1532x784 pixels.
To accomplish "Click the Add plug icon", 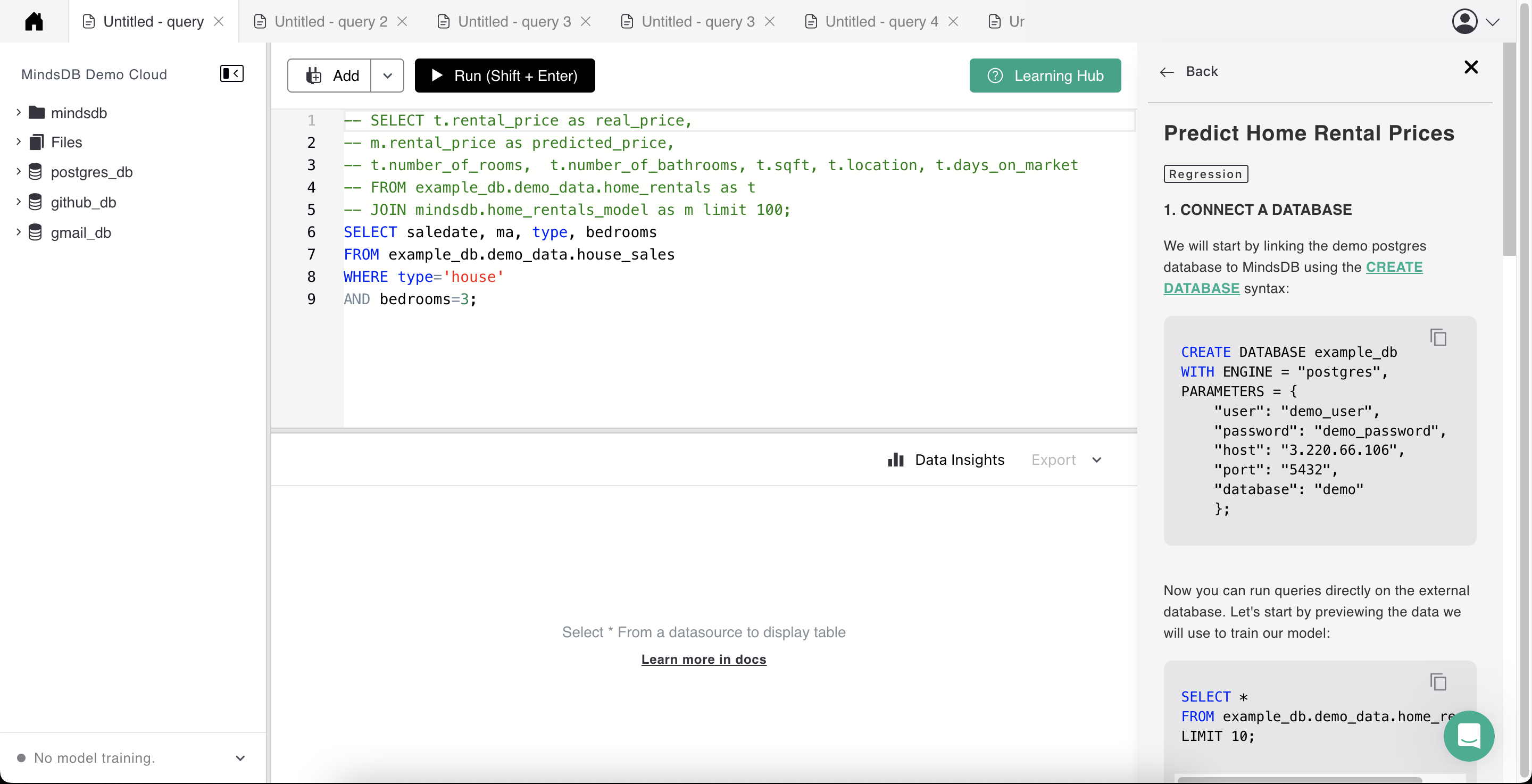I will pos(313,76).
